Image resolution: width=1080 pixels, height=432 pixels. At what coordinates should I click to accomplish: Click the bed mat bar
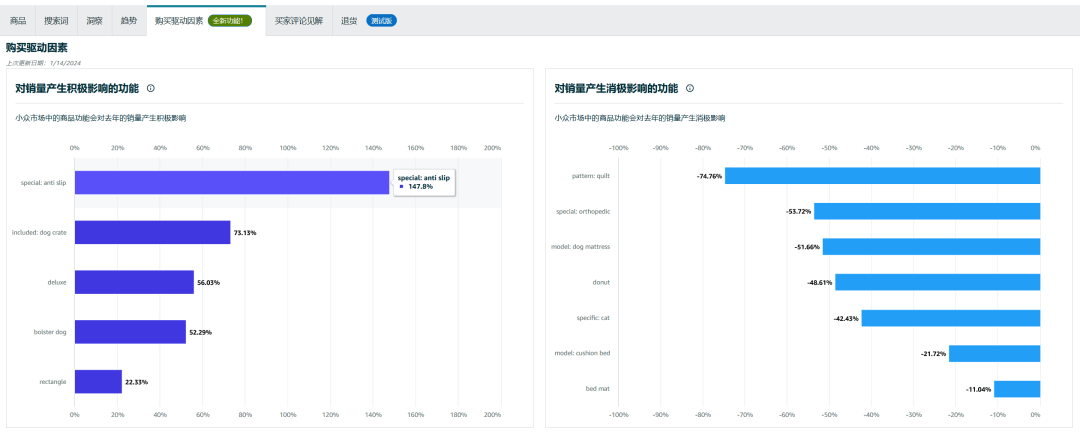pyautogui.click(x=1016, y=389)
